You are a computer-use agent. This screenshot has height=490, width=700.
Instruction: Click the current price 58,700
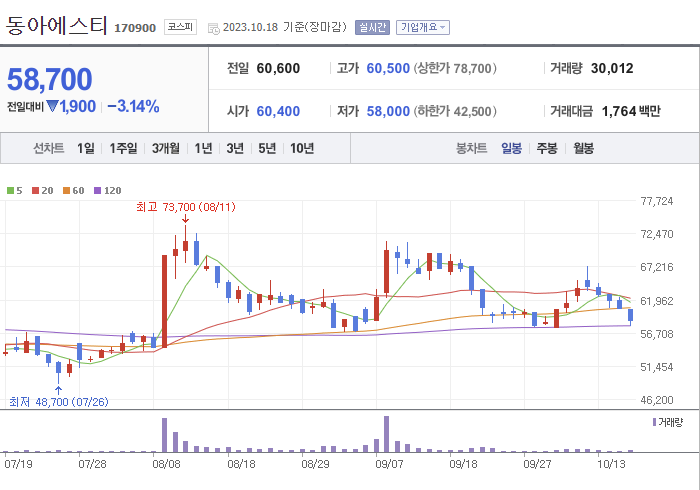click(x=50, y=79)
